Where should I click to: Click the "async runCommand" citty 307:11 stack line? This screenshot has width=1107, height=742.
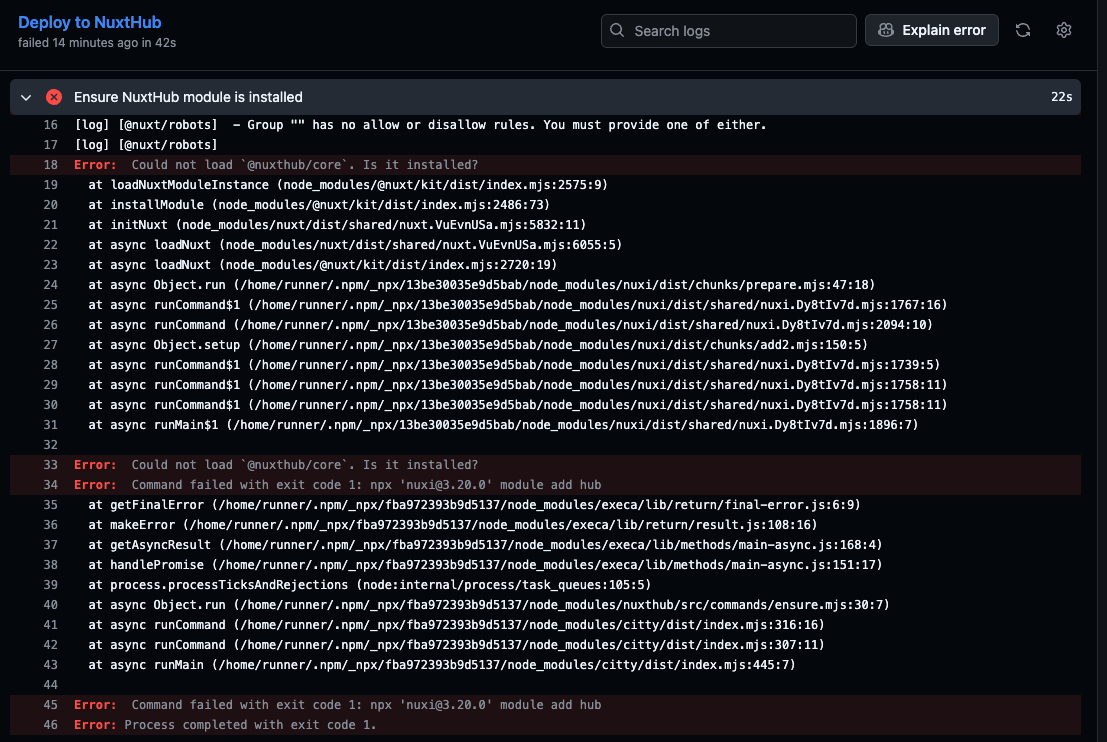456,645
